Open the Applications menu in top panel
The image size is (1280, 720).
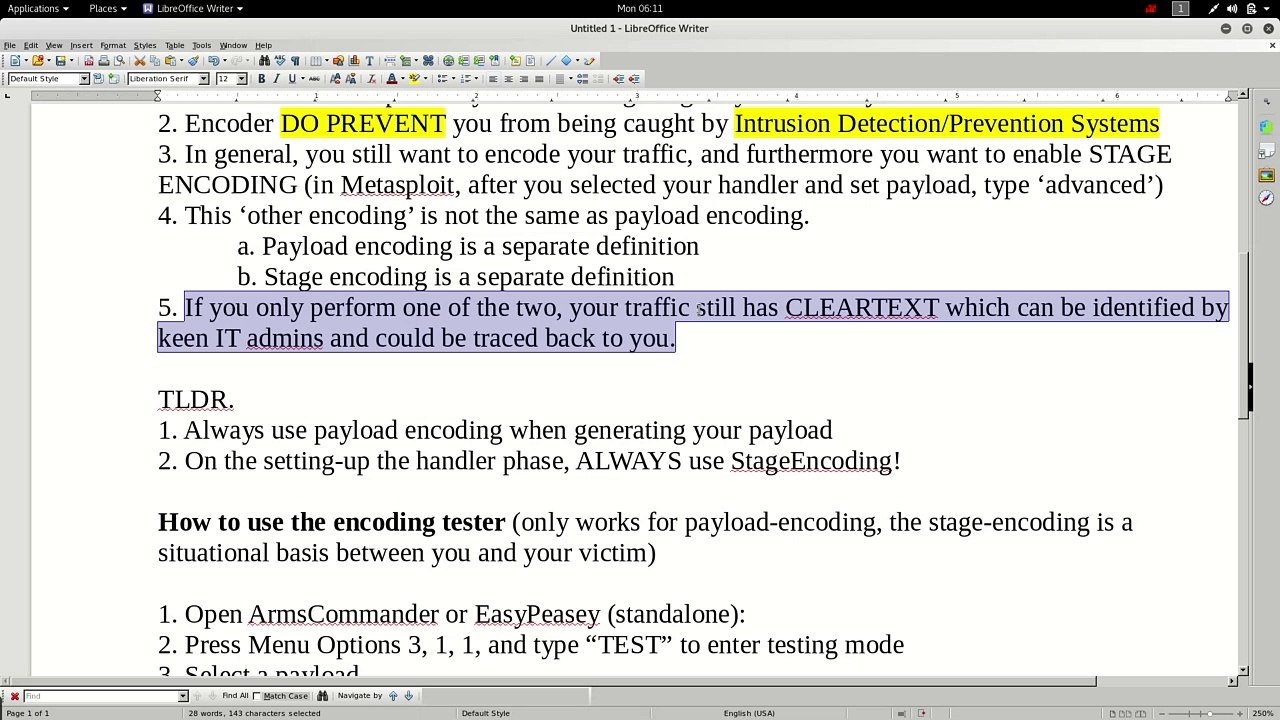[x=37, y=8]
